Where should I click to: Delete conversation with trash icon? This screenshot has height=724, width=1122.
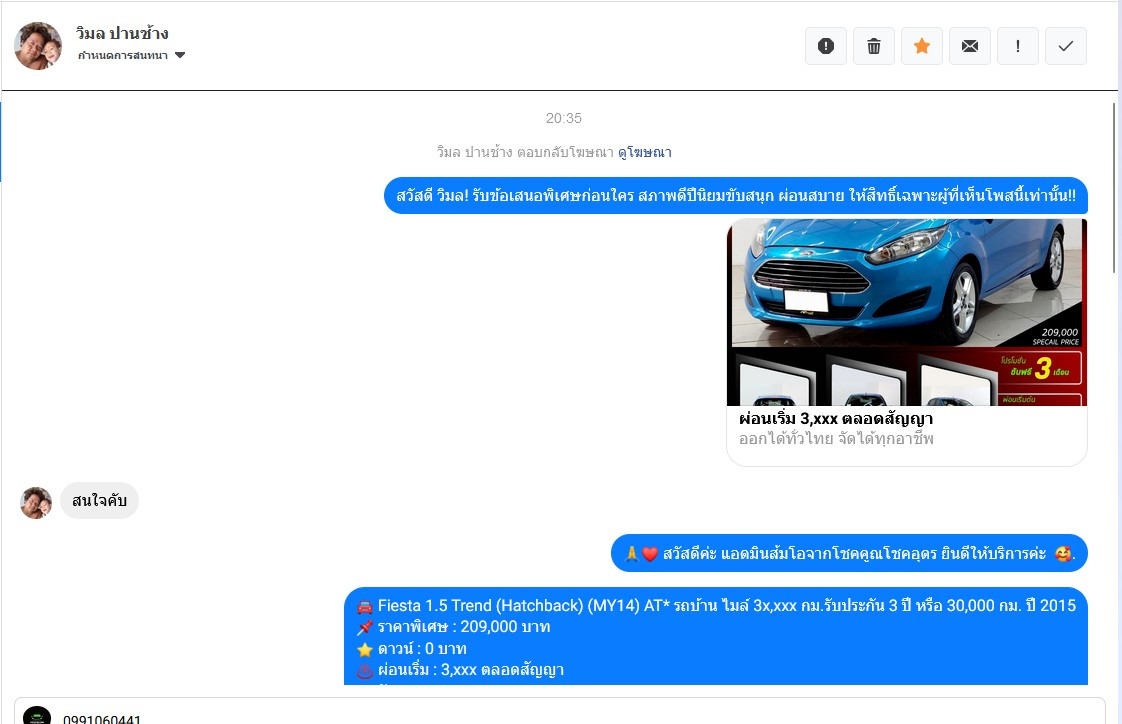tap(874, 47)
